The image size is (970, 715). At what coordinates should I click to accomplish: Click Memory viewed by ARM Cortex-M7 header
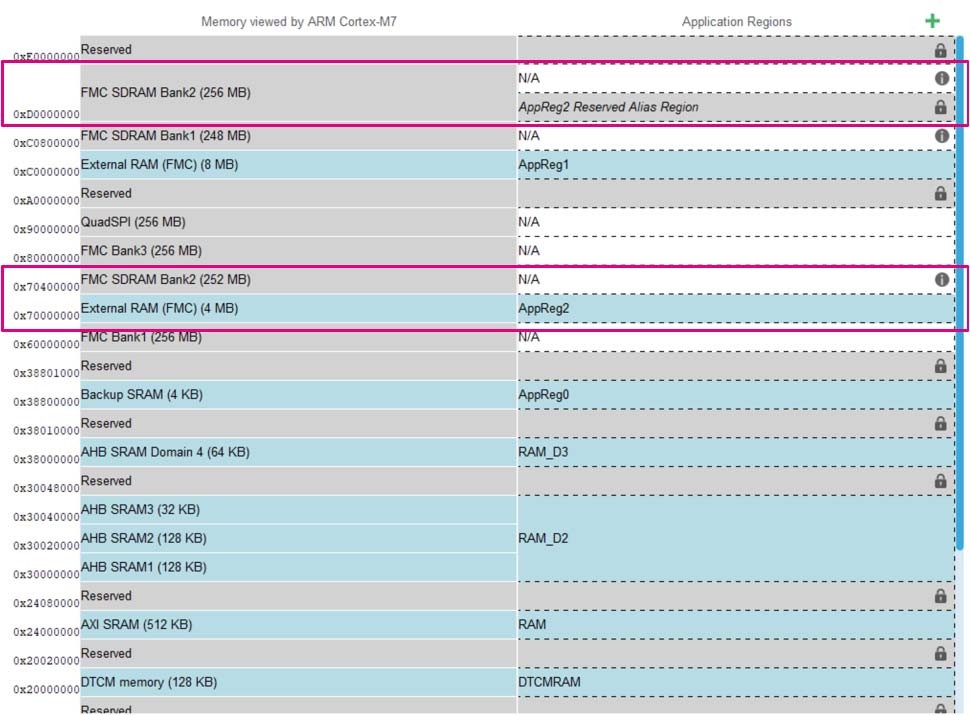coord(299,22)
